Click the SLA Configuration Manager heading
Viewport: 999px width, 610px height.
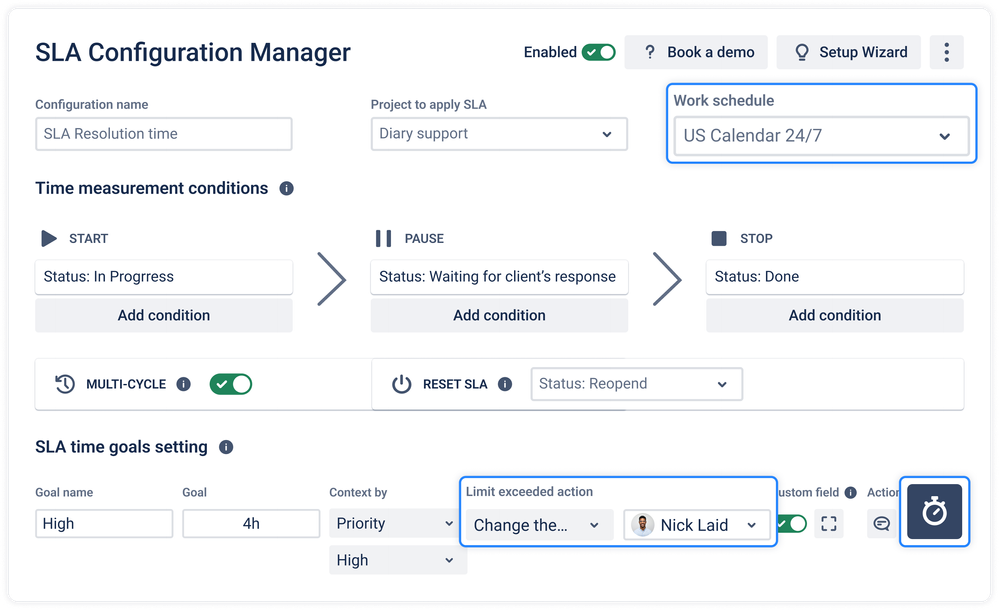(193, 52)
